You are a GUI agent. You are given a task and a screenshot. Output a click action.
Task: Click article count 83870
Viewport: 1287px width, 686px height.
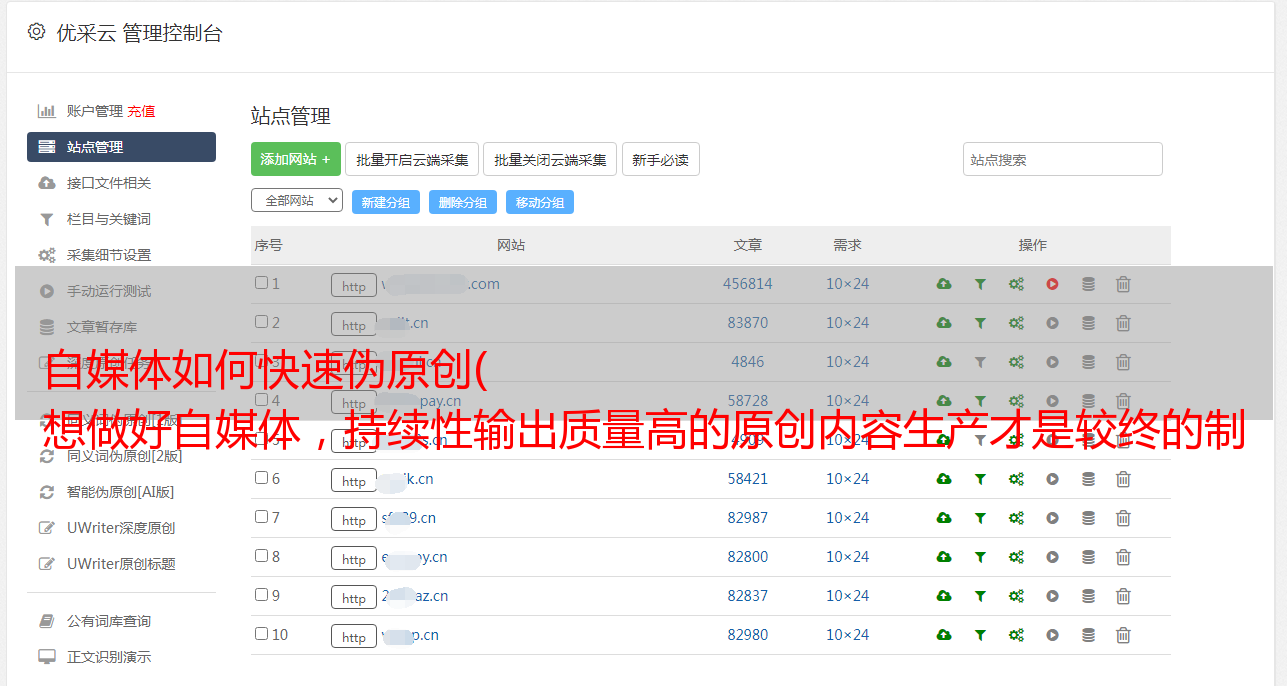(x=748, y=323)
